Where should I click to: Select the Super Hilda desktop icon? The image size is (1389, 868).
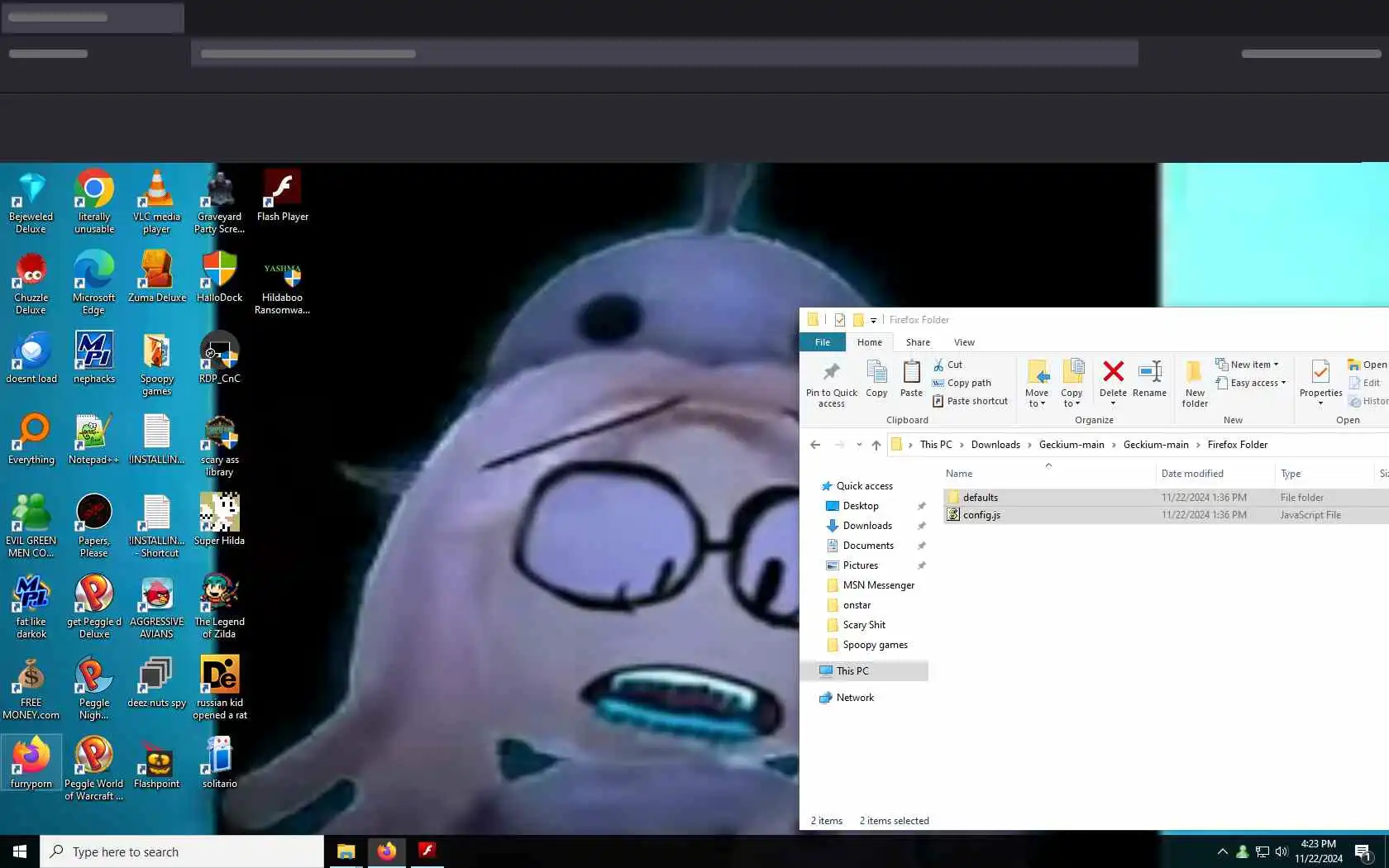click(x=220, y=521)
